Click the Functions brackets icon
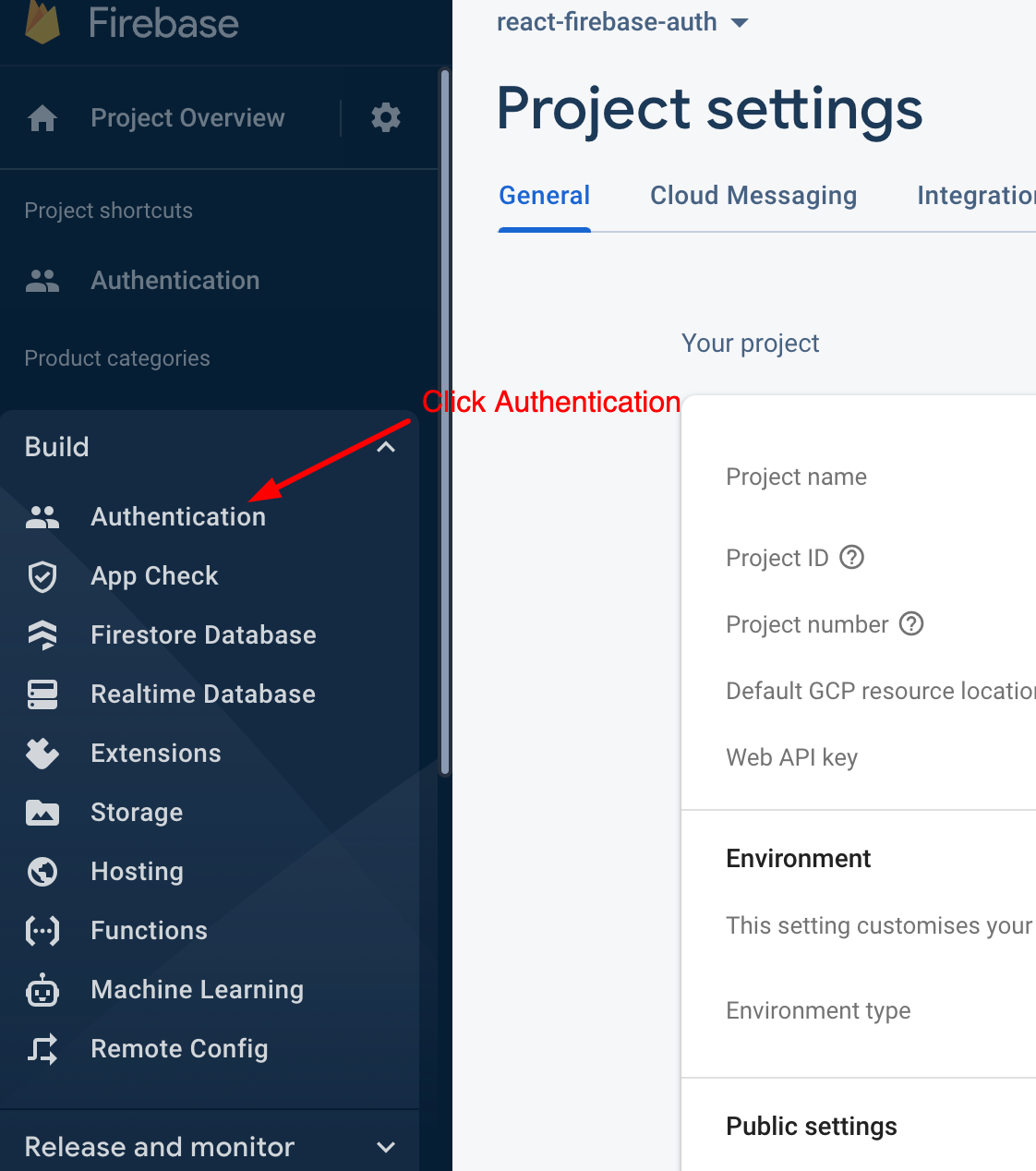The height and width of the screenshot is (1171, 1036). pyautogui.click(x=42, y=931)
